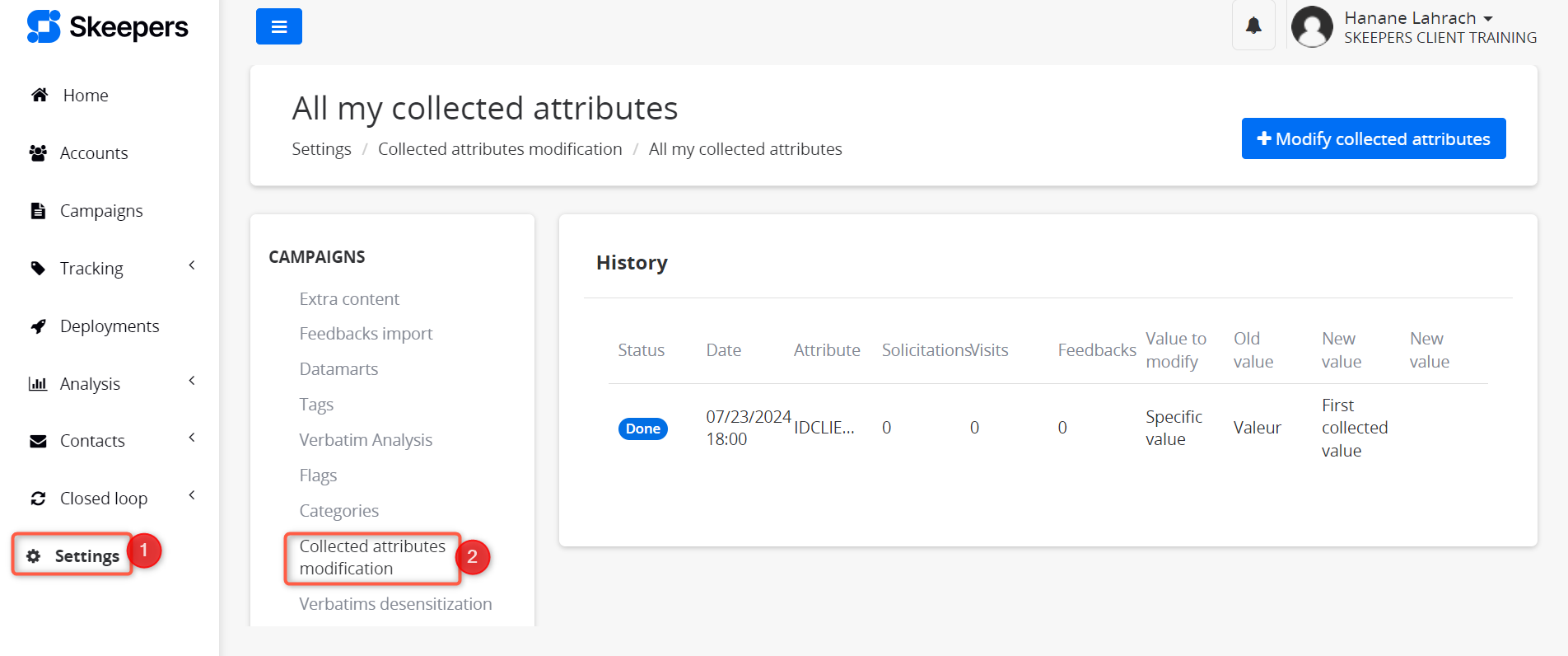
Task: Expand the Closed loop submenu chevron
Action: pyautogui.click(x=192, y=495)
